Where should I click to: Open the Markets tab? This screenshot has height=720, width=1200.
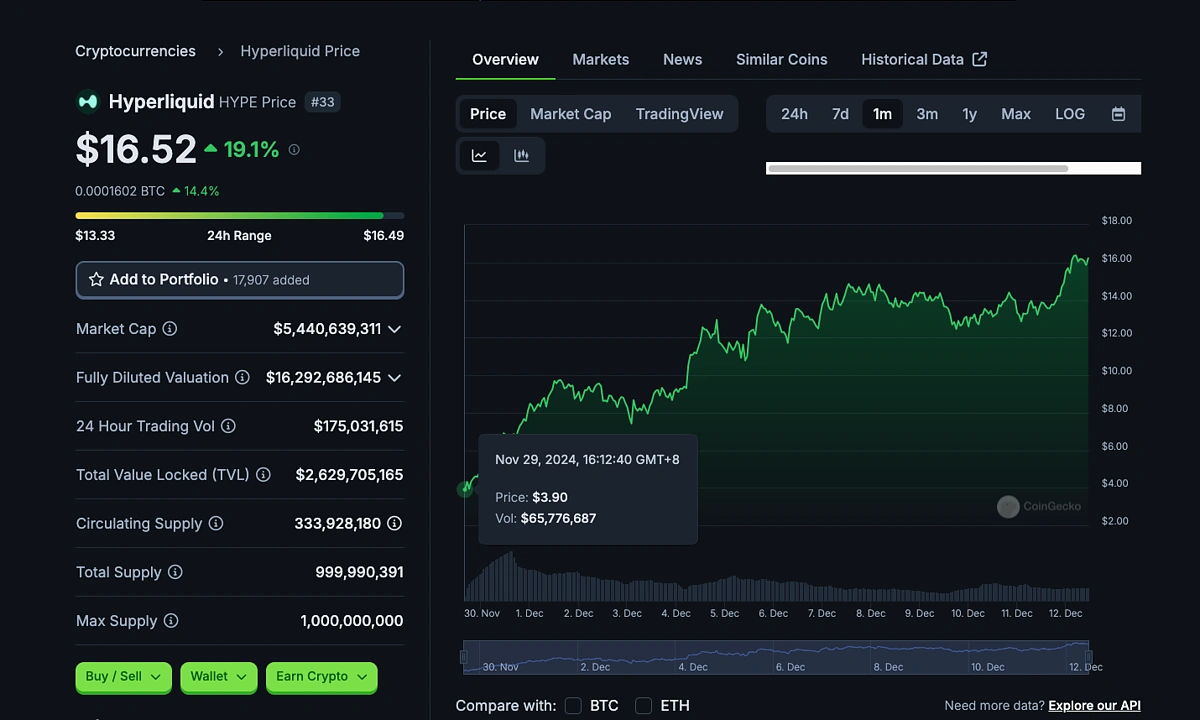click(x=601, y=59)
